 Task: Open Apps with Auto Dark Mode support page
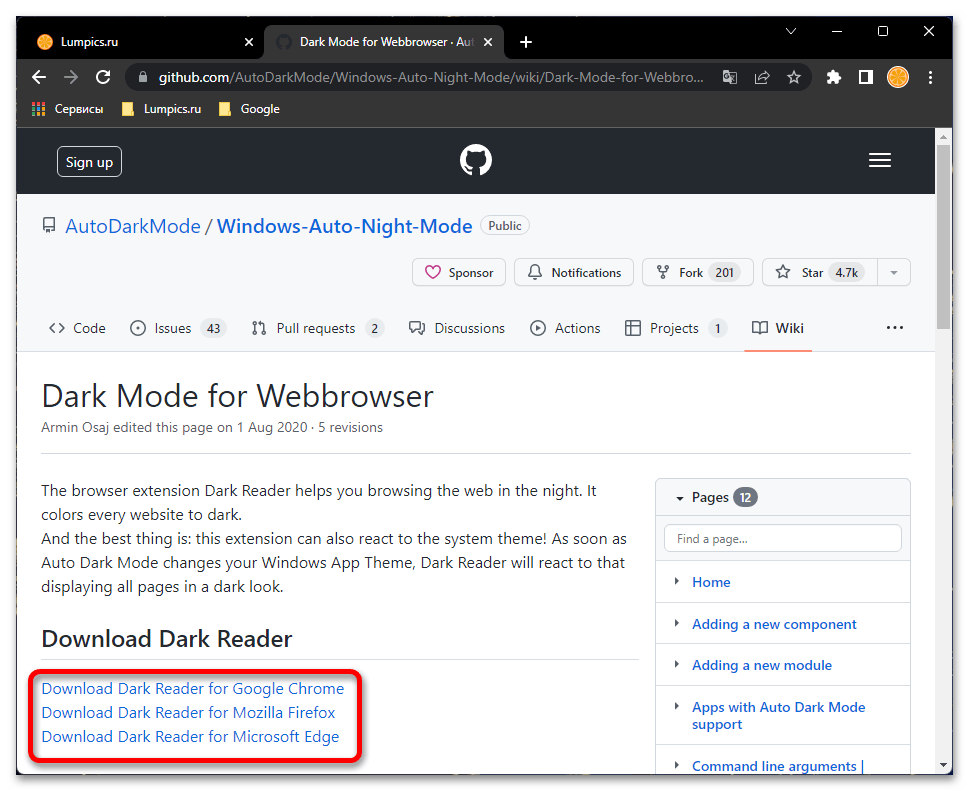778,716
